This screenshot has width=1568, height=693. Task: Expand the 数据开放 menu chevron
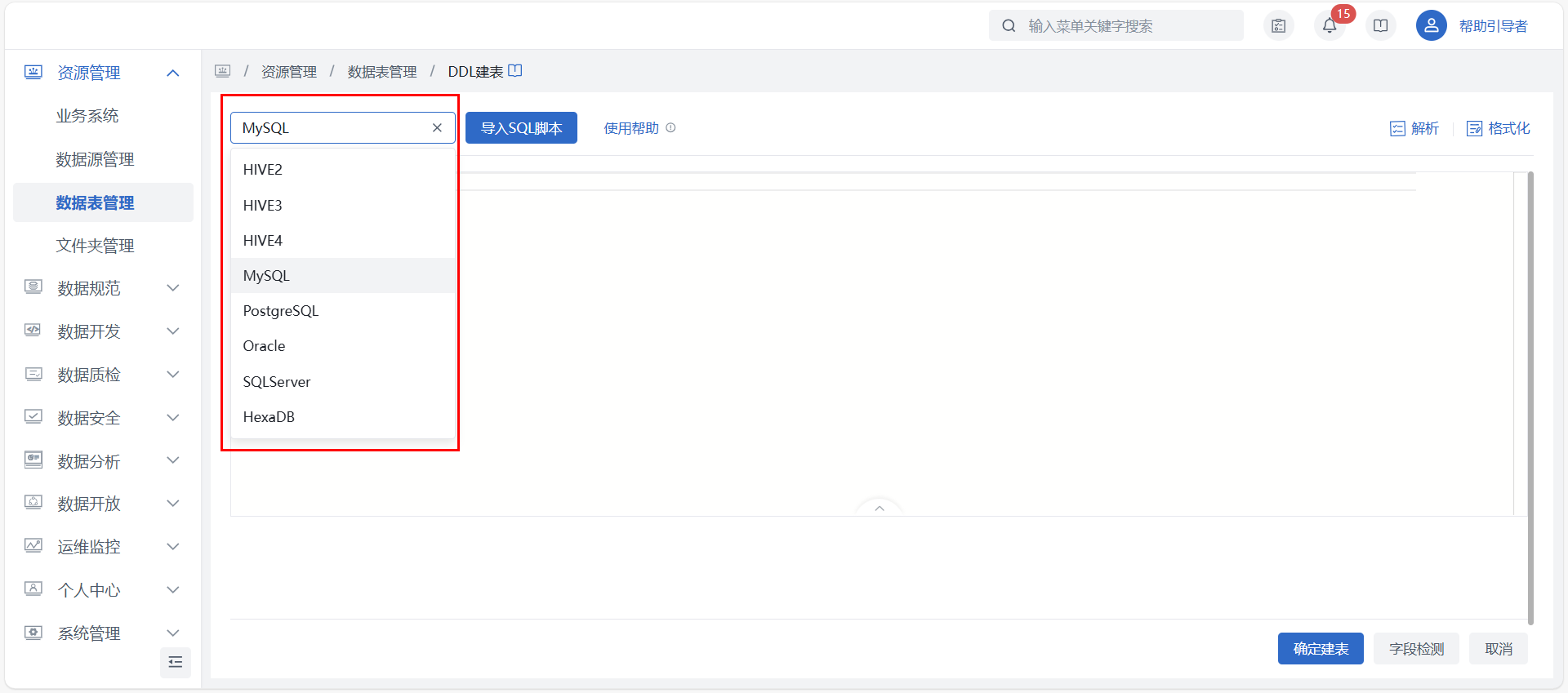[x=172, y=503]
